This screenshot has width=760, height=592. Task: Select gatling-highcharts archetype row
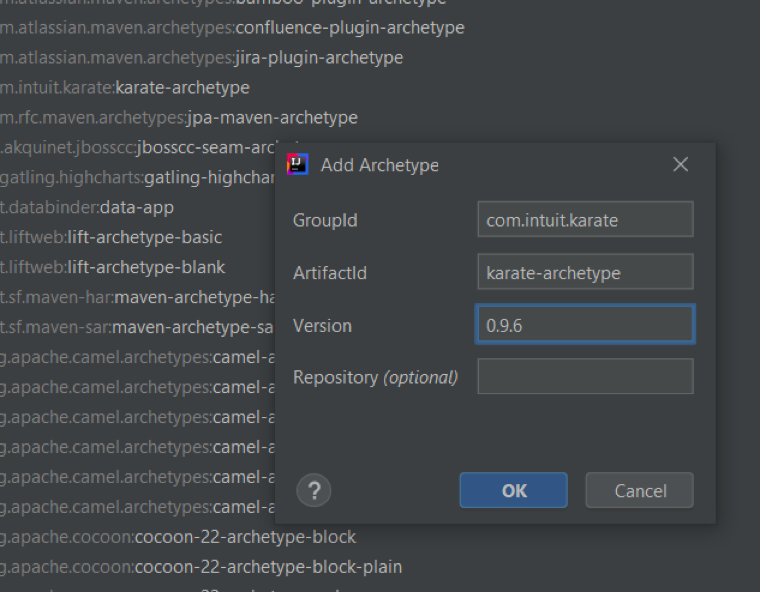pyautogui.click(x=138, y=178)
